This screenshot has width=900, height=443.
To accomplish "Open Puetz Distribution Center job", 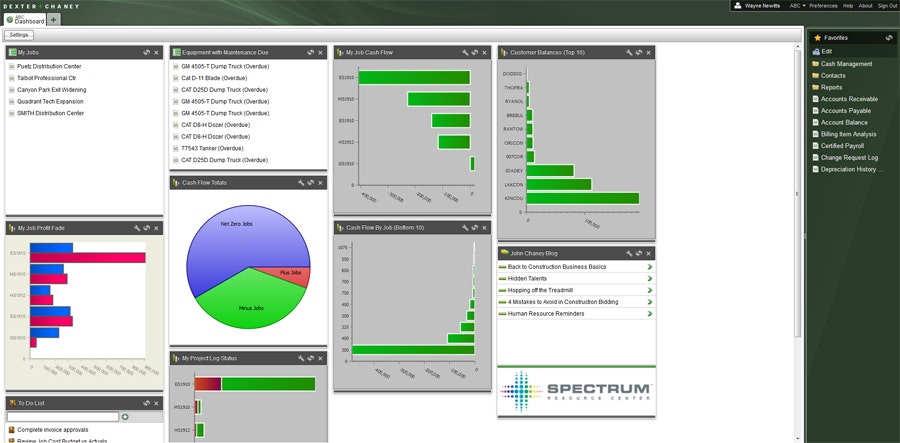I will point(49,66).
